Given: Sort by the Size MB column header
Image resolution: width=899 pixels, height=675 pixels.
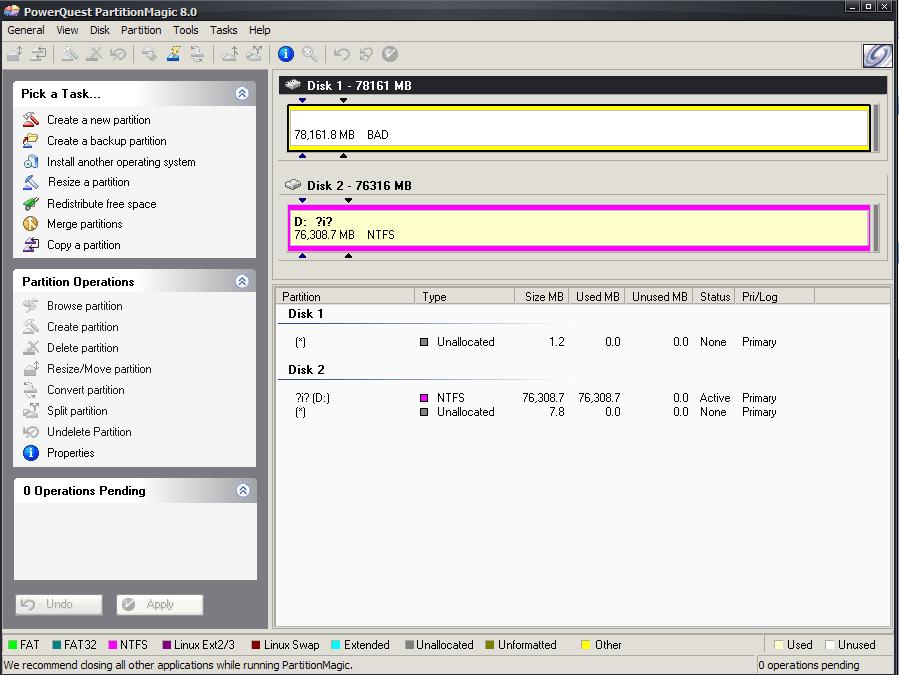Looking at the screenshot, I should (542, 296).
